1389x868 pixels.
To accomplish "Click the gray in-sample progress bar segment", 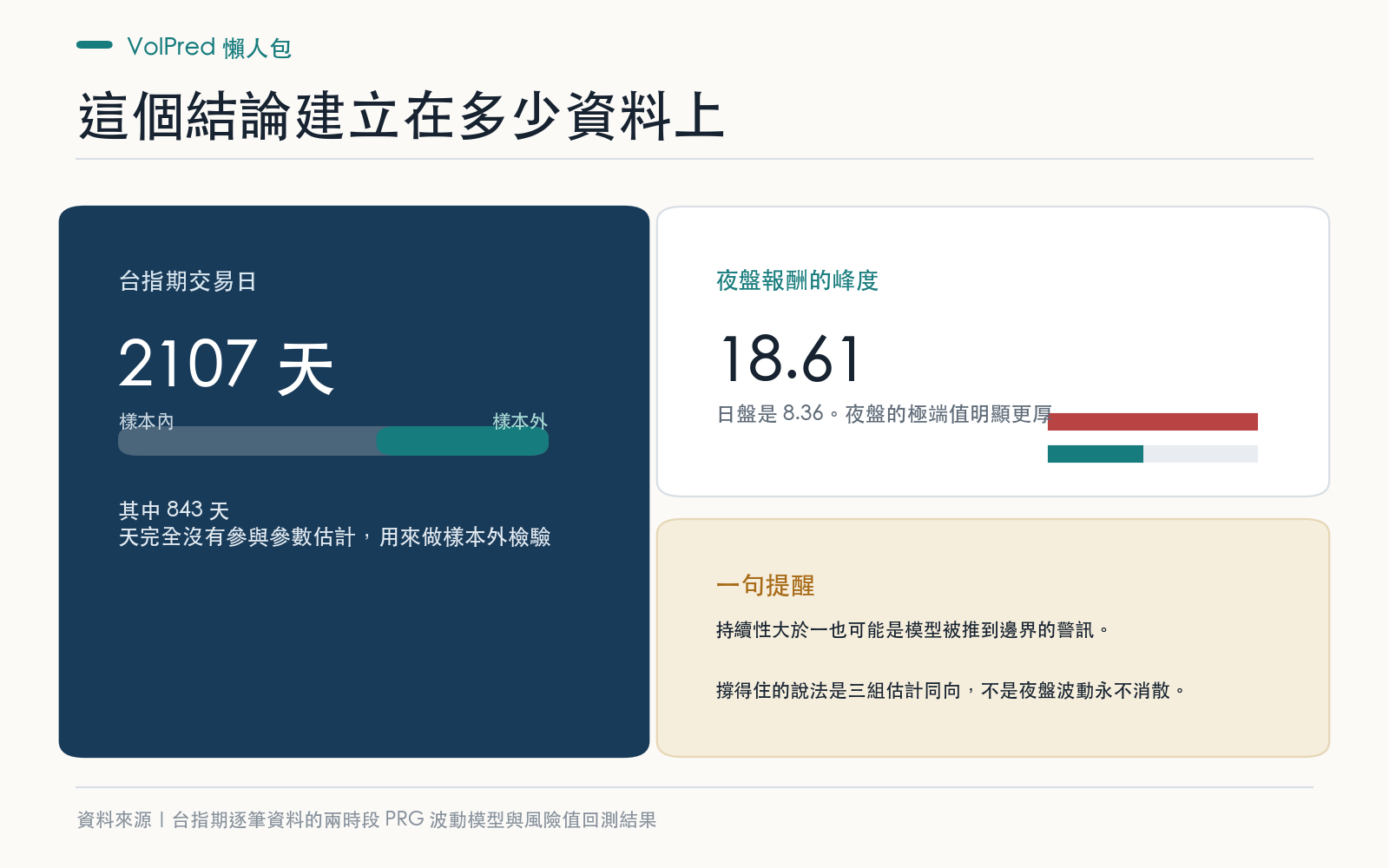I will pos(247,441).
